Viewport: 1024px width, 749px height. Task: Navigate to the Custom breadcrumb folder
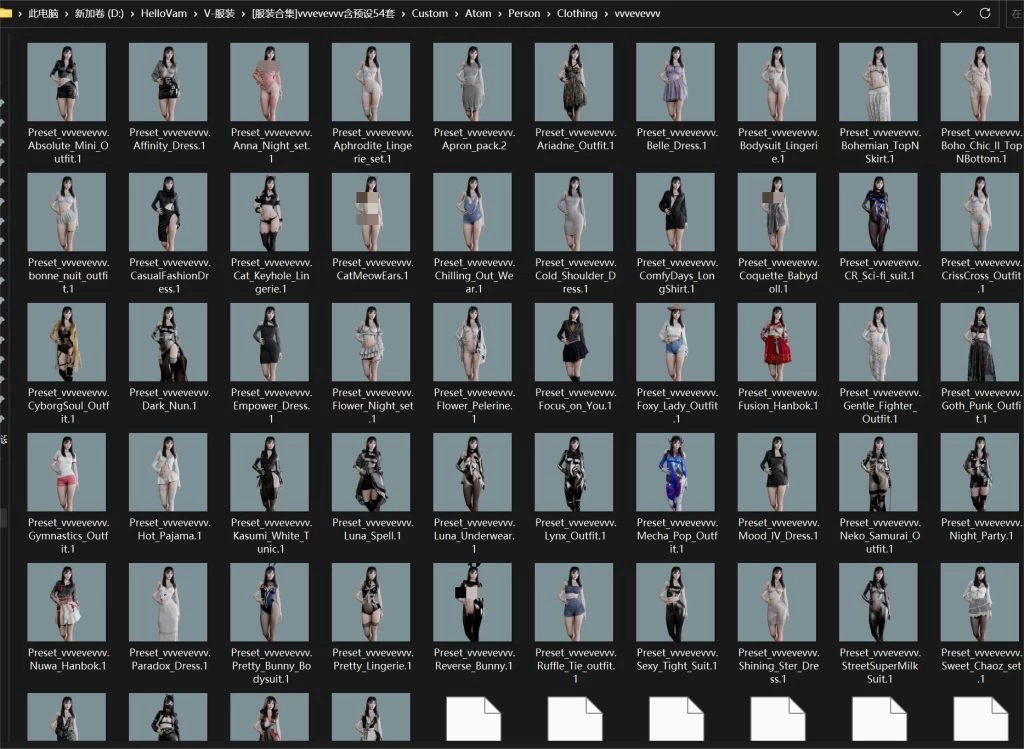429,14
